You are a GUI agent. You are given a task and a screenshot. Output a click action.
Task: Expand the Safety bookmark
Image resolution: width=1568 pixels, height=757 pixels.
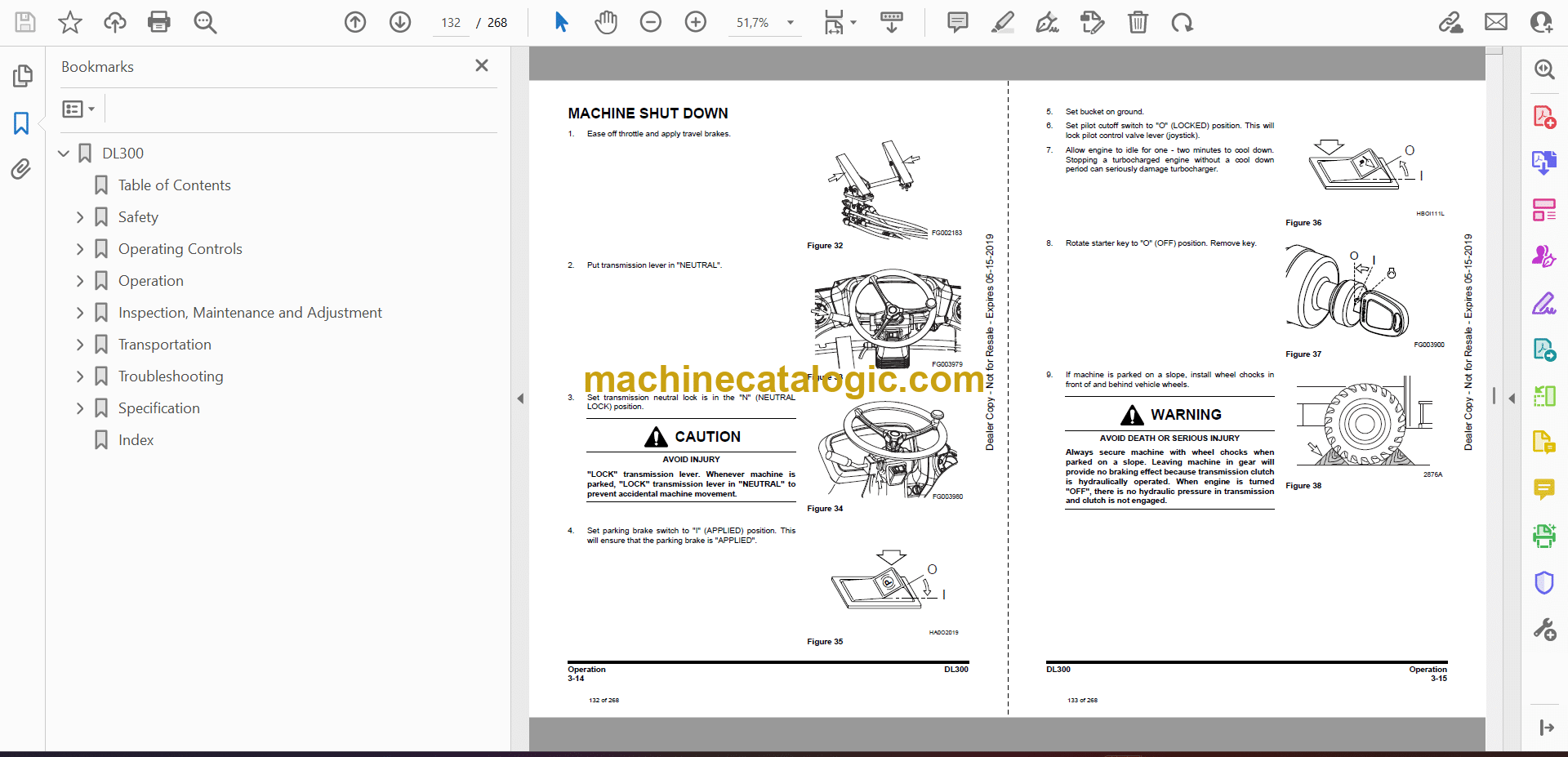pos(80,217)
